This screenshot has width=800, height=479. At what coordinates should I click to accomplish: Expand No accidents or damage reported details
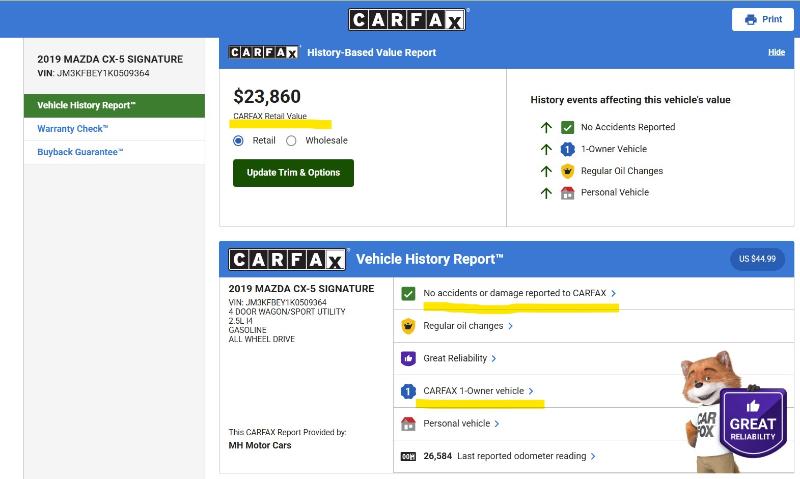(x=519, y=293)
